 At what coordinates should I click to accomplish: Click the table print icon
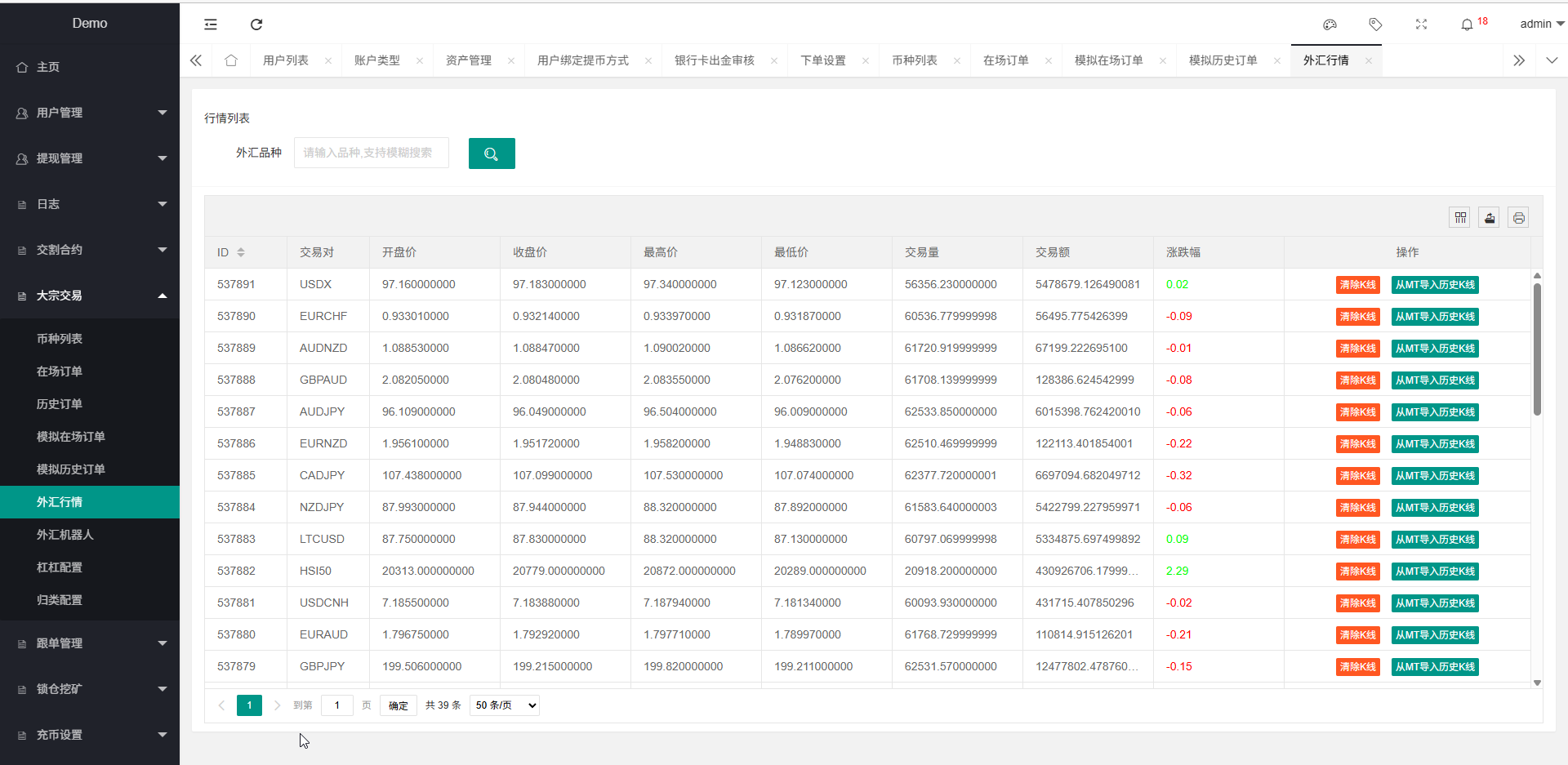1518,218
